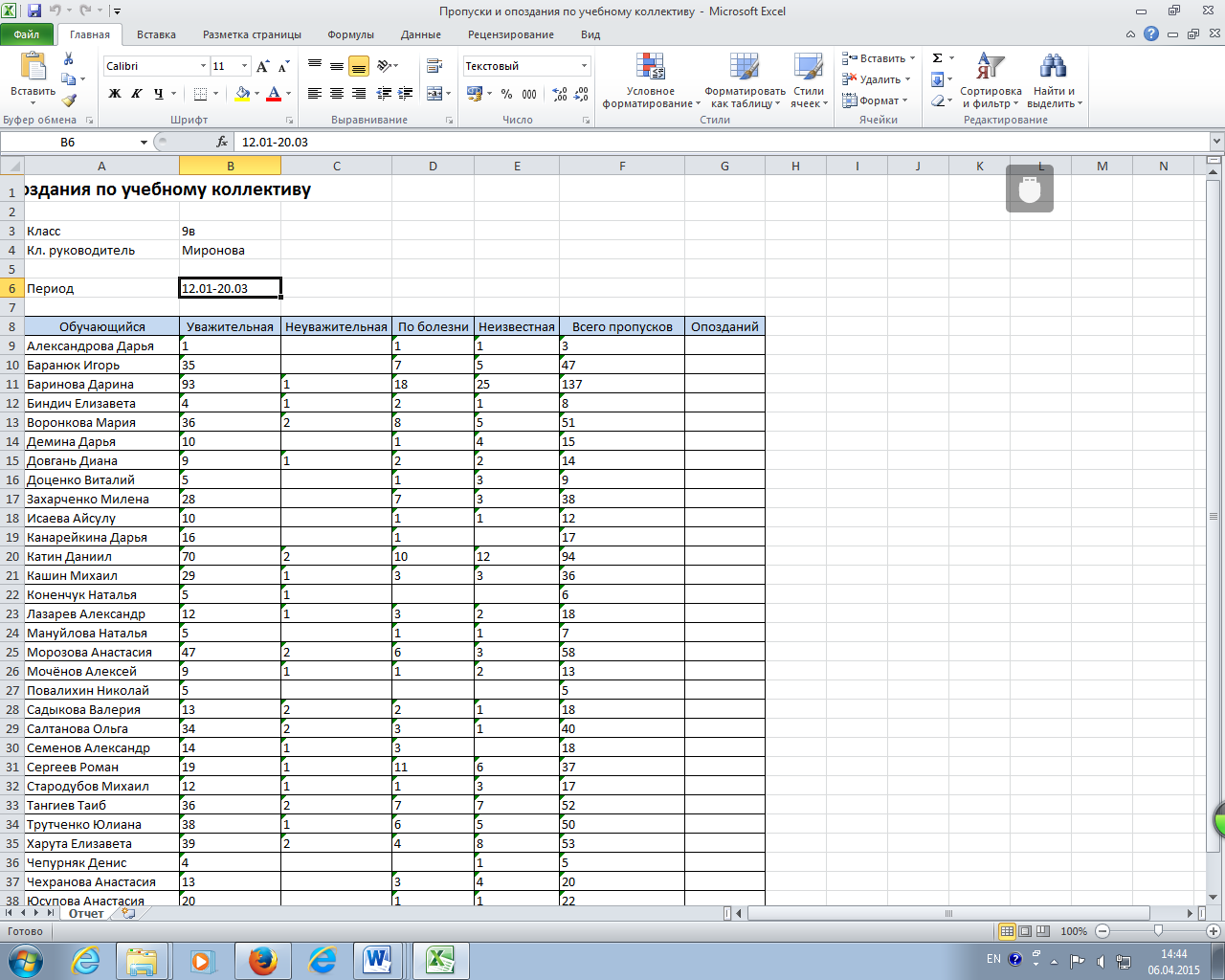
Task: Open the number format dropdown showing Текстовый
Action: (584, 66)
